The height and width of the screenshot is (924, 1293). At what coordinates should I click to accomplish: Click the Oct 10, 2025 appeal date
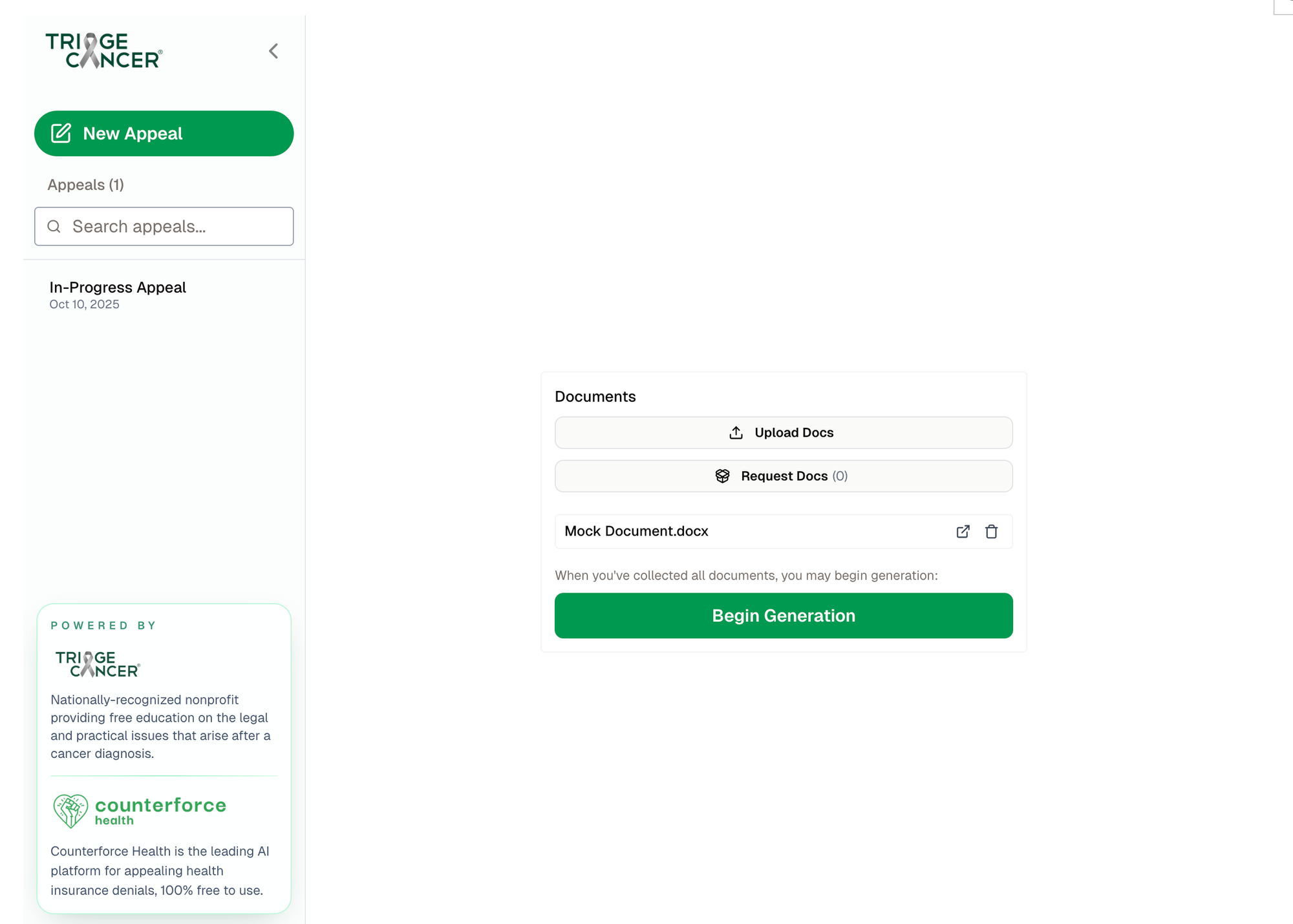tap(84, 304)
